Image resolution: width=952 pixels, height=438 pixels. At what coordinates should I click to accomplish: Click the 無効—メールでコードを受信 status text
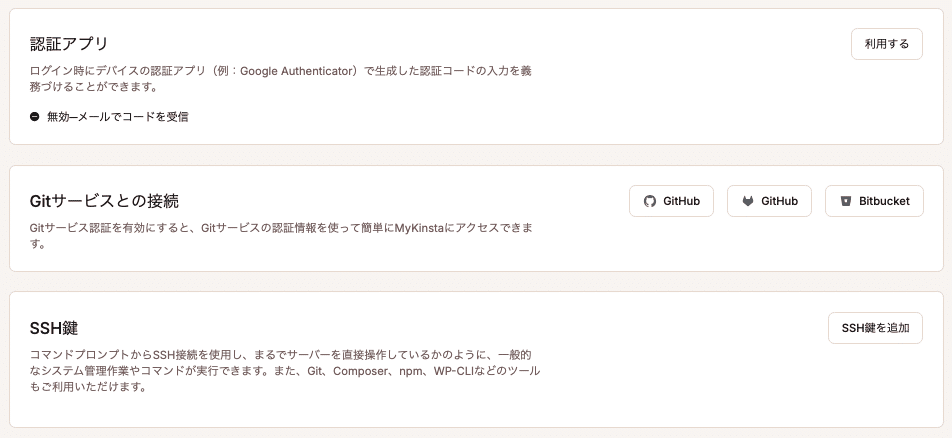(x=117, y=117)
